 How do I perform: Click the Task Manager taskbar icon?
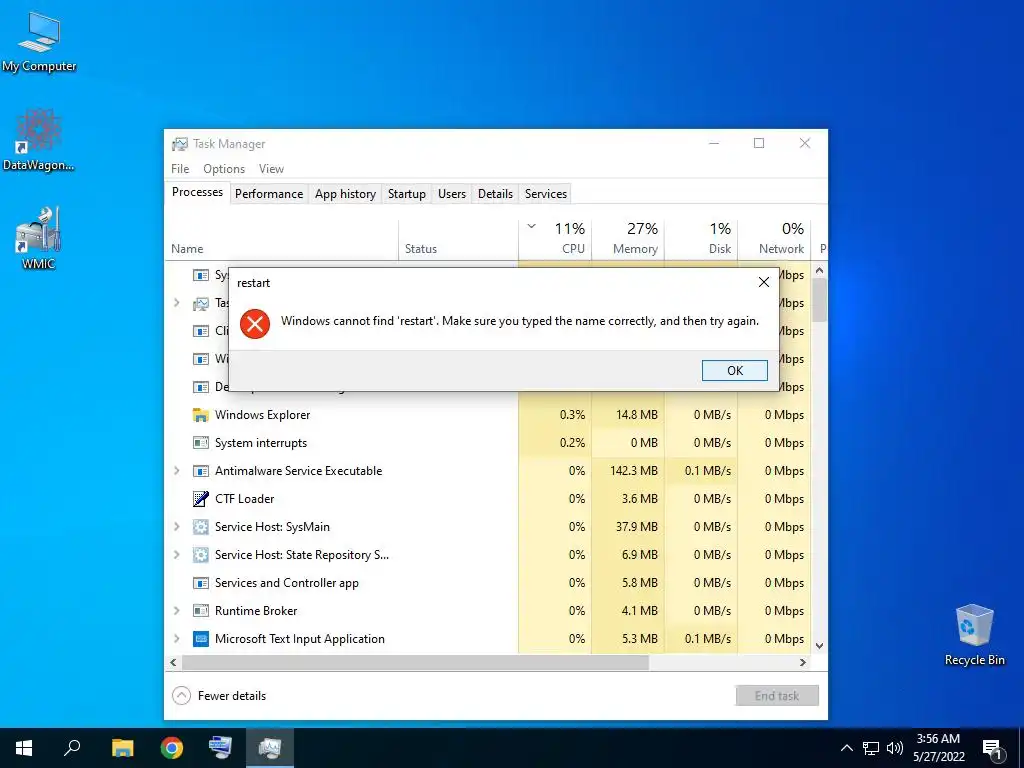click(270, 748)
